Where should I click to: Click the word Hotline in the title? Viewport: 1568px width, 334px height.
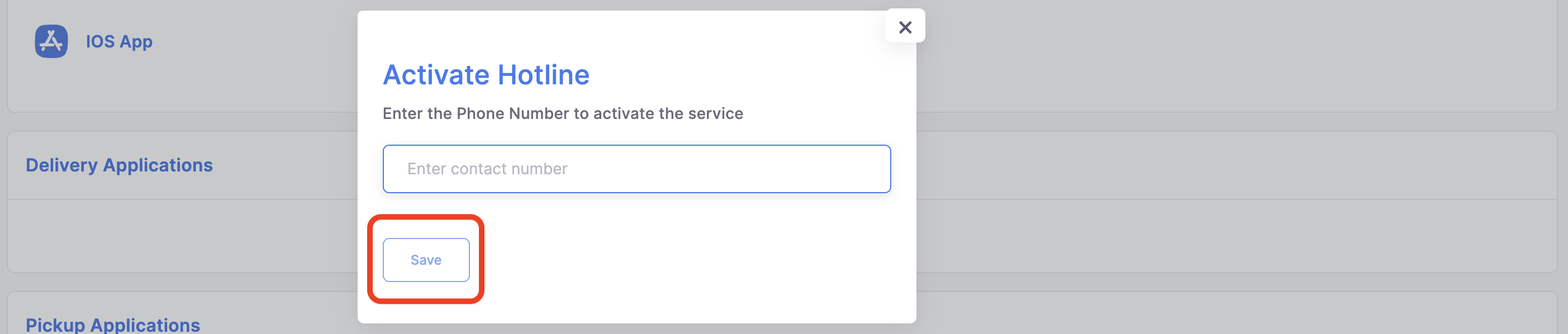pos(543,75)
